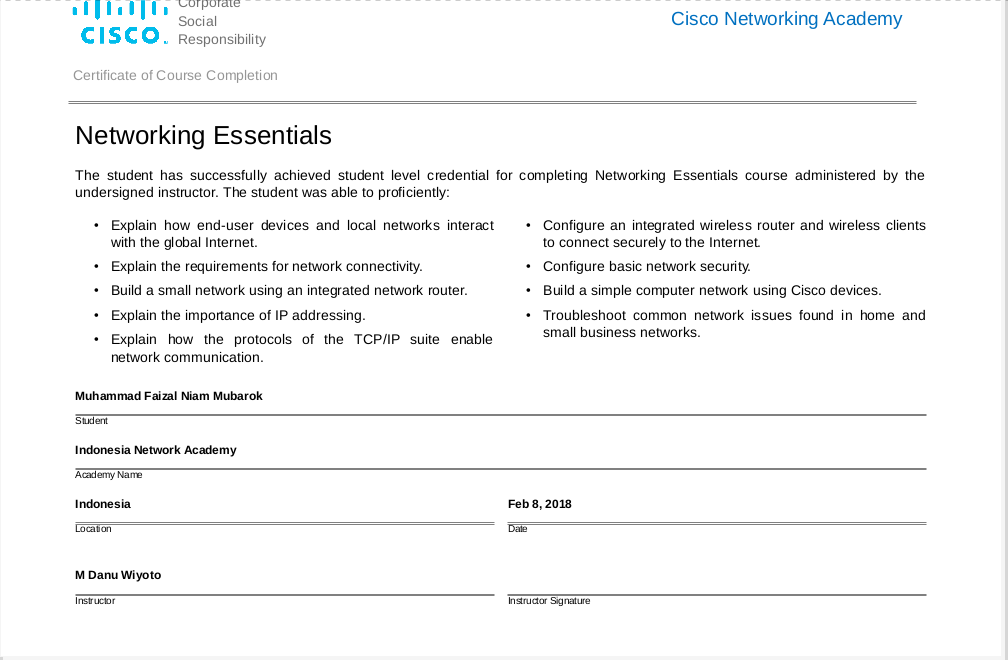Click instructor name M Danu Wiyoto

[117, 575]
